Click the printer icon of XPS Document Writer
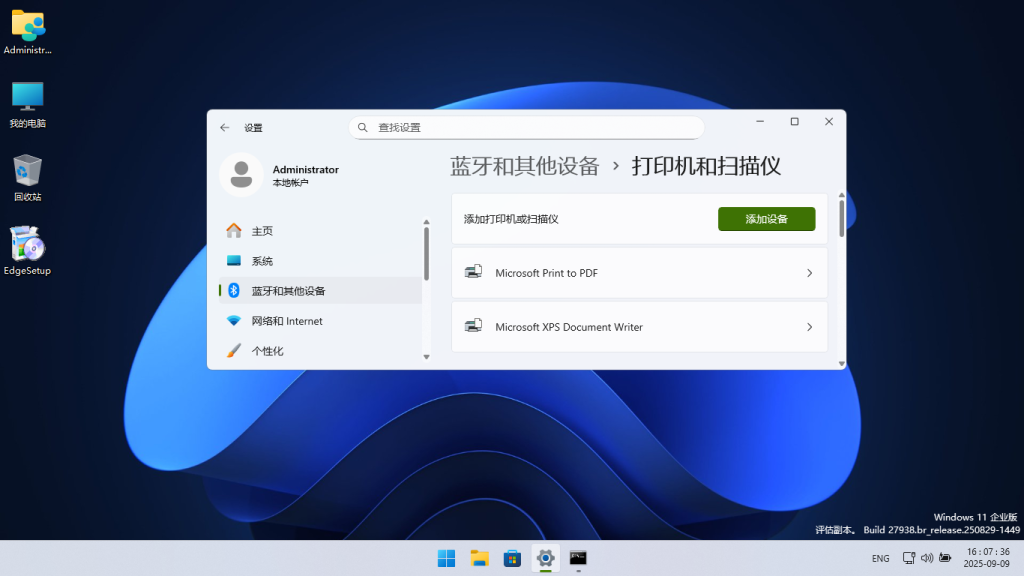This screenshot has height=576, width=1024. click(x=473, y=326)
